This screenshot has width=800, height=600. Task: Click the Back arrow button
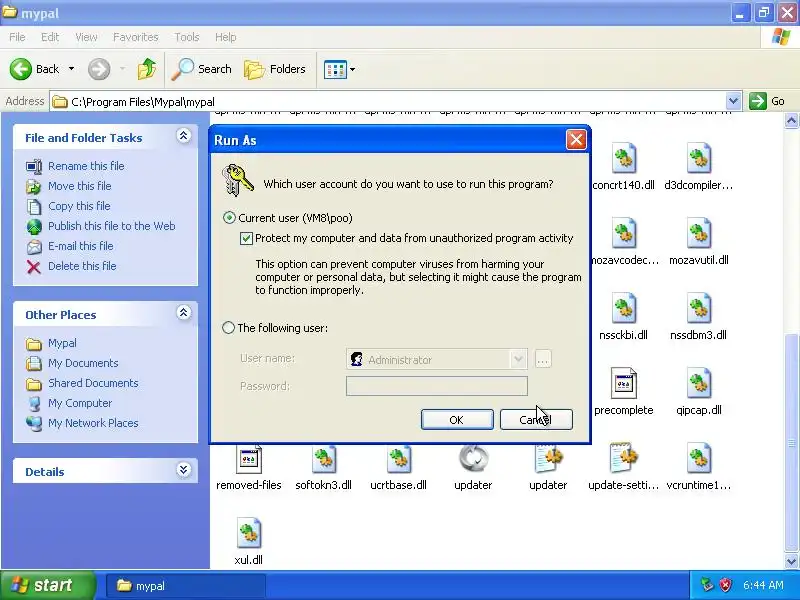point(21,69)
